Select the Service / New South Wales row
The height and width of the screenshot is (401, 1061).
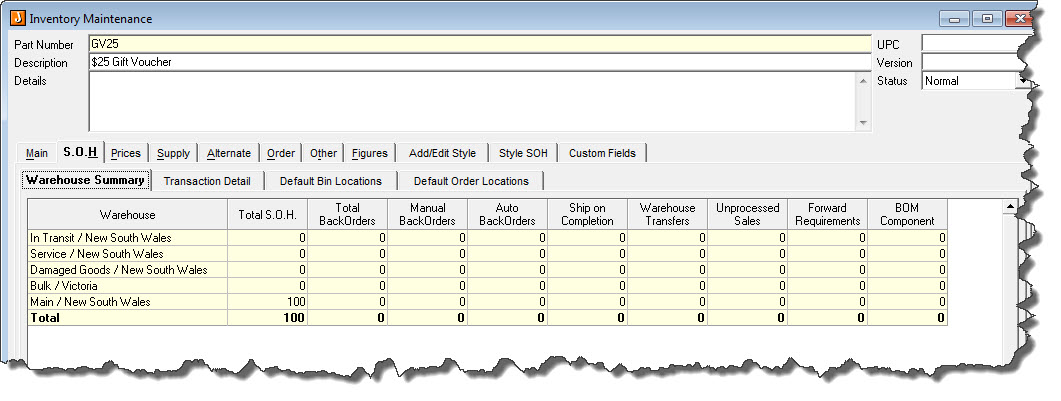(x=487, y=254)
